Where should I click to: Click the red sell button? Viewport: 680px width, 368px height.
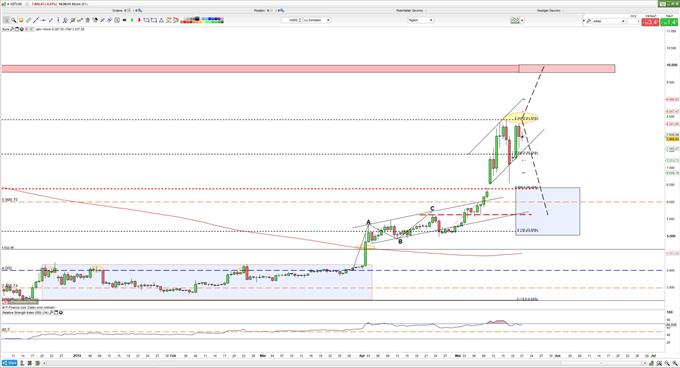651,21
